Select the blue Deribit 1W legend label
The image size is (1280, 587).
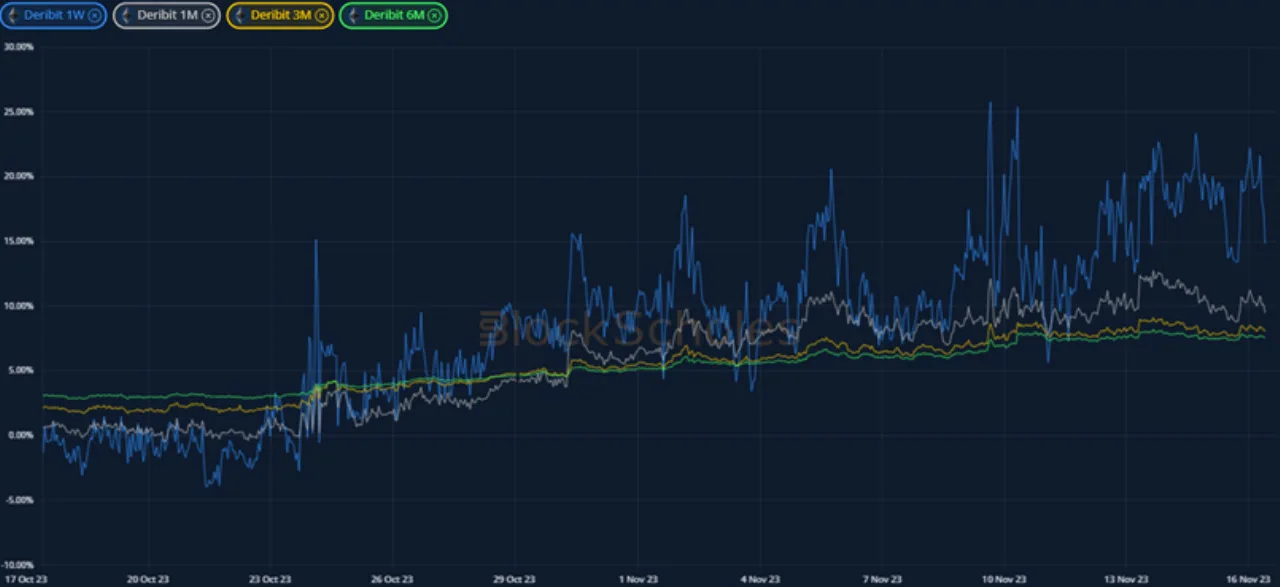pyautogui.click(x=54, y=15)
